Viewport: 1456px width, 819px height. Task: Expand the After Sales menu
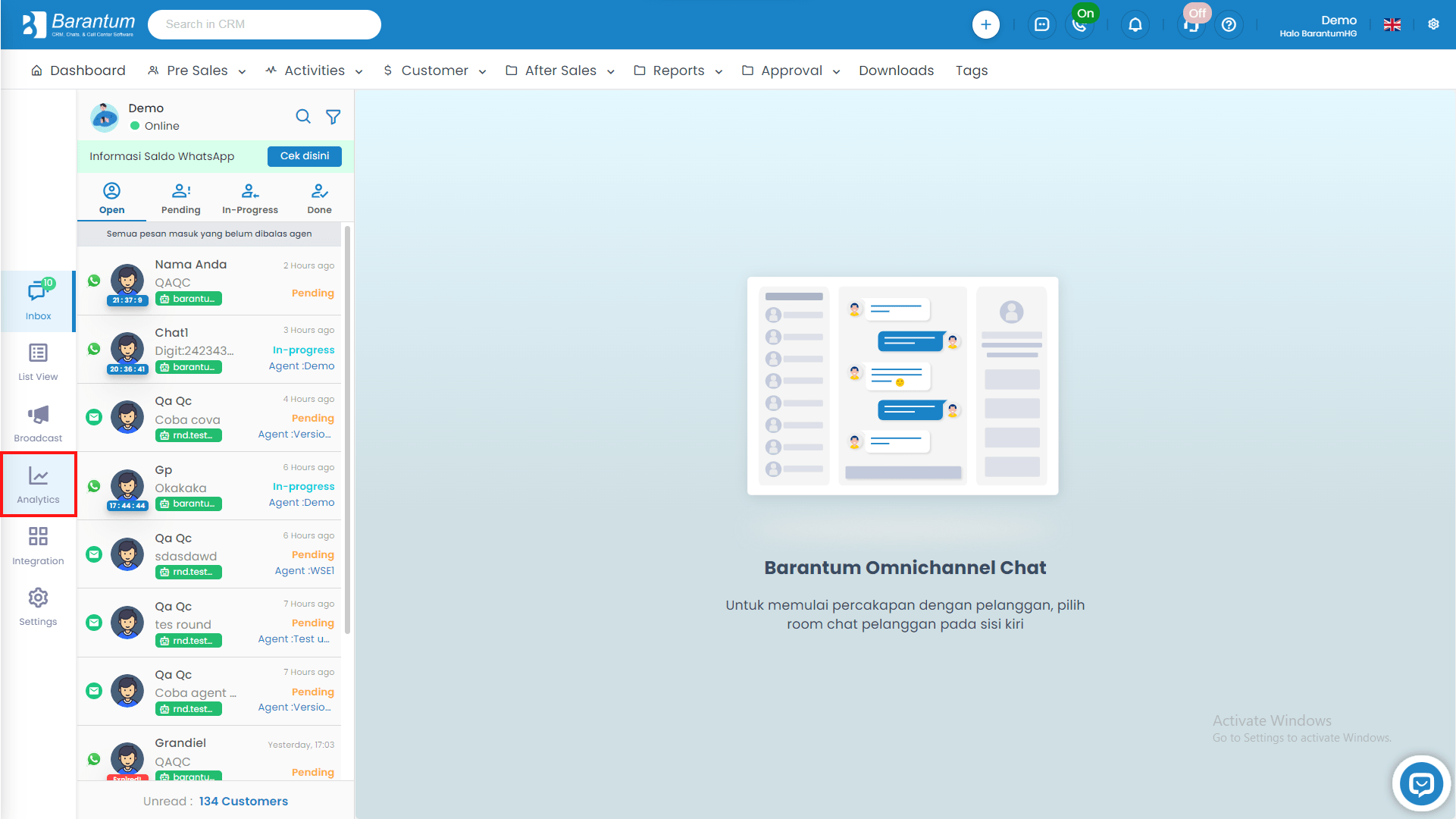560,71
